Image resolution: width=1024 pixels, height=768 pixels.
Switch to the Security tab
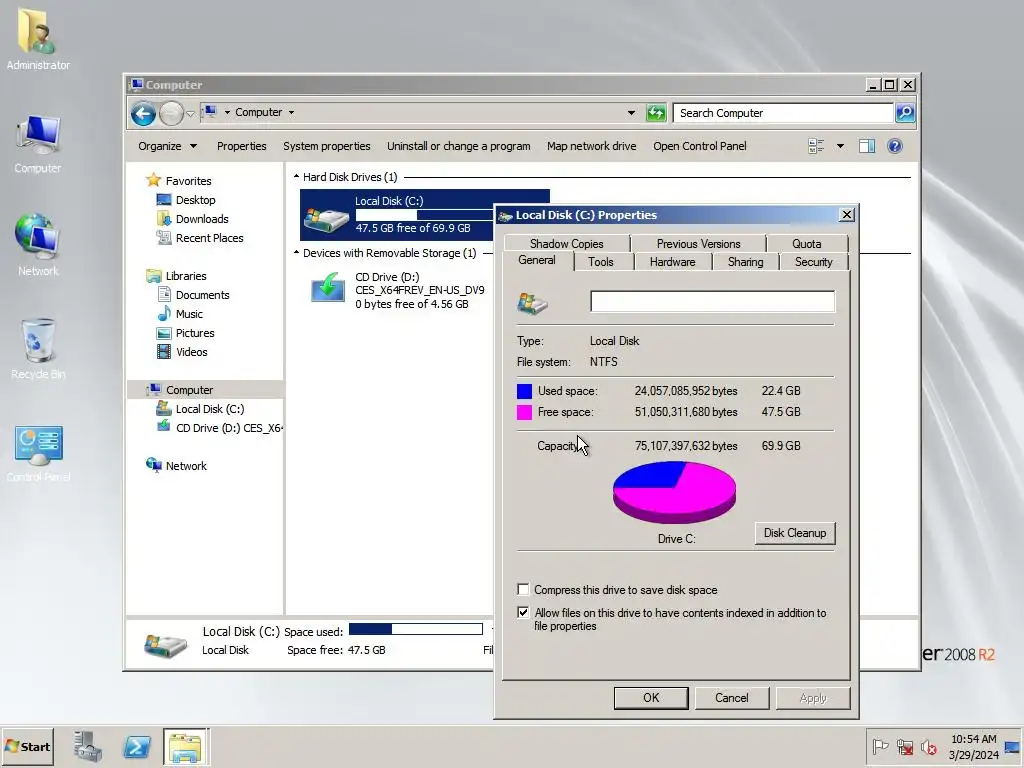pyautogui.click(x=813, y=262)
